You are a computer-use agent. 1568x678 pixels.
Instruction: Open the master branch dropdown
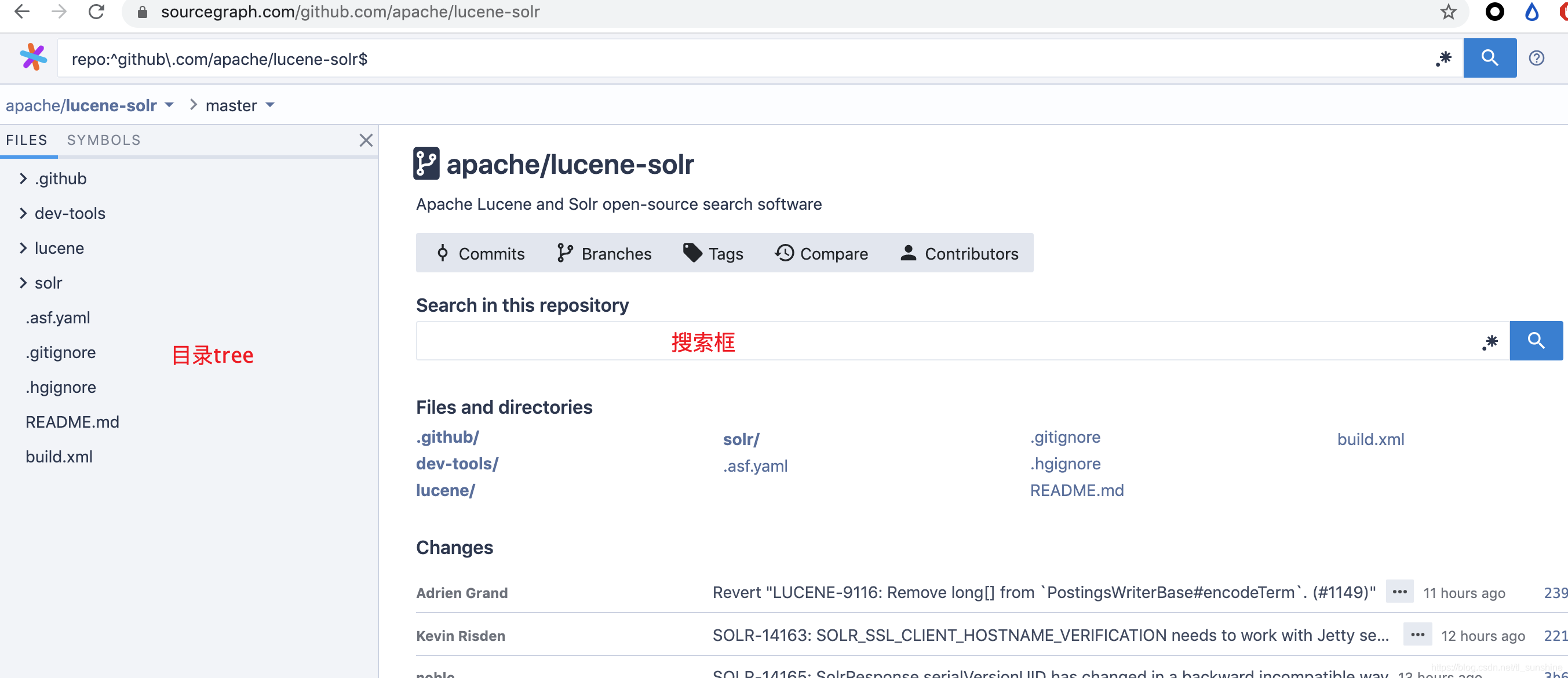pyautogui.click(x=240, y=105)
